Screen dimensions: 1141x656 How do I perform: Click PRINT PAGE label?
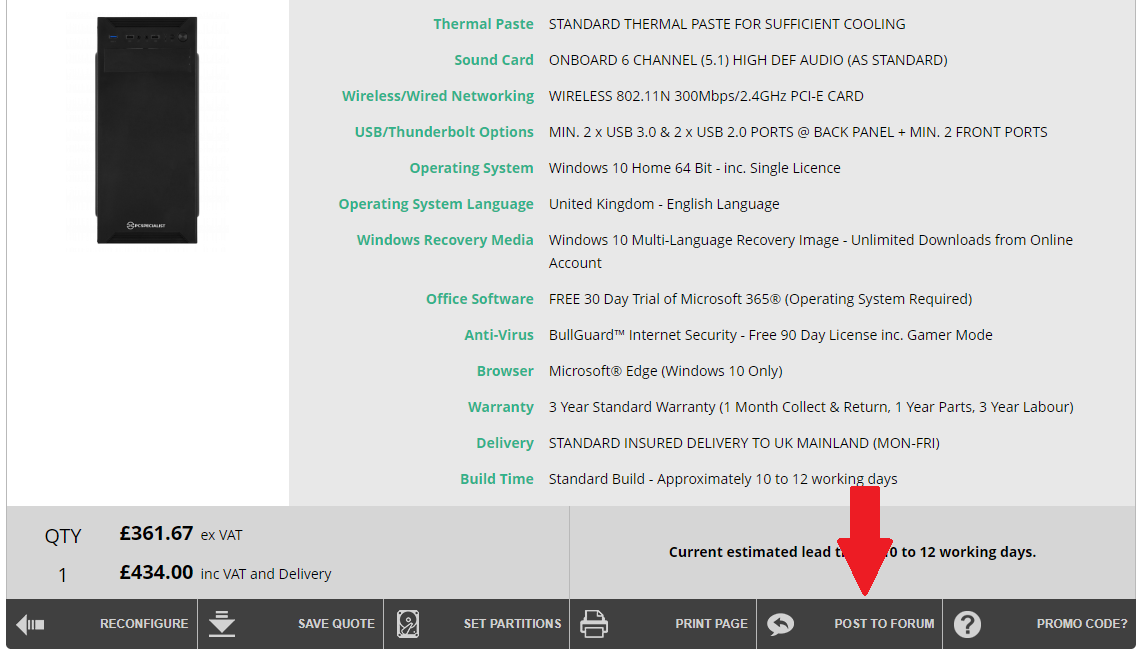(711, 624)
